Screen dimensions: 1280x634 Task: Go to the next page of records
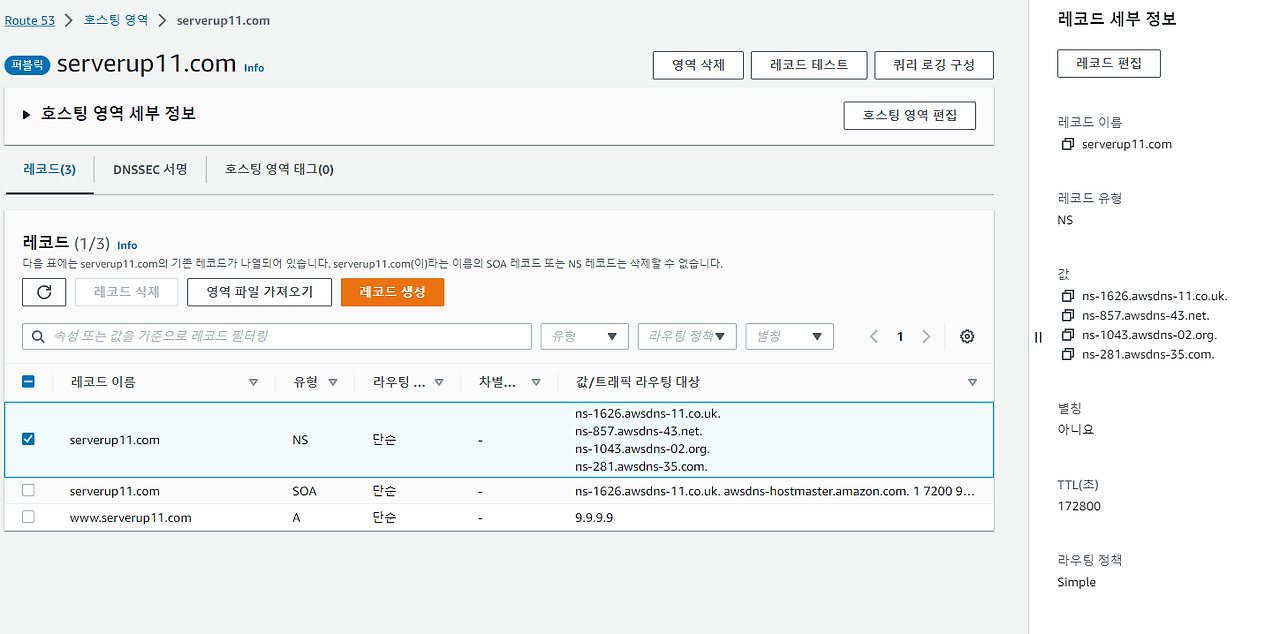926,337
